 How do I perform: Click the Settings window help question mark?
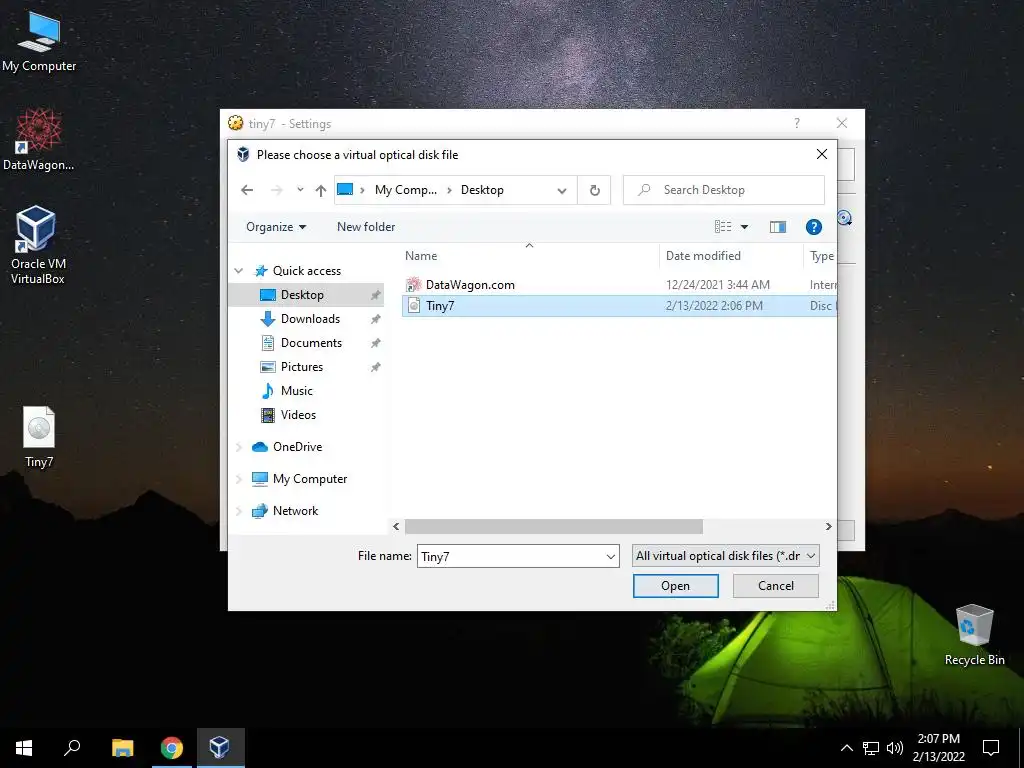point(797,123)
